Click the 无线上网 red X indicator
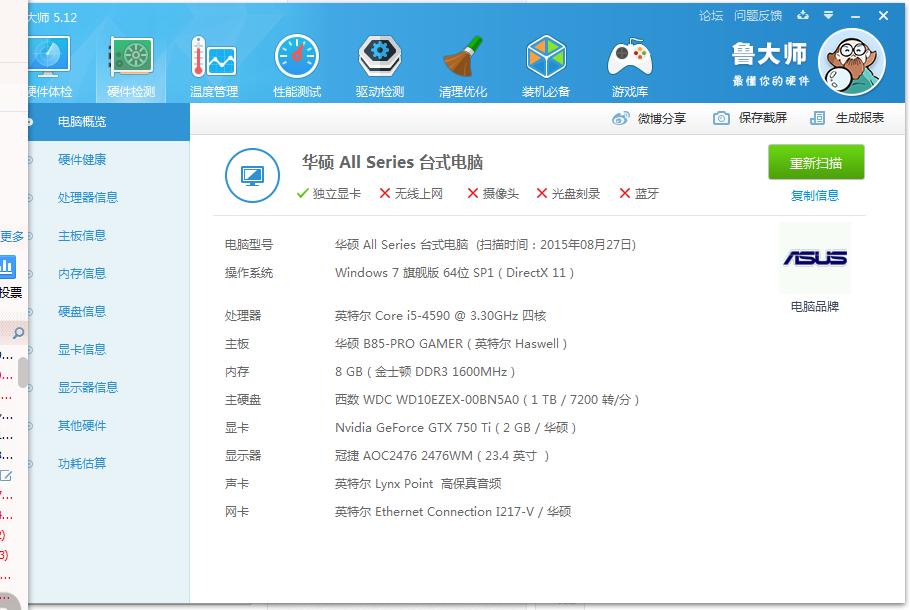910x610 pixels. coord(385,193)
